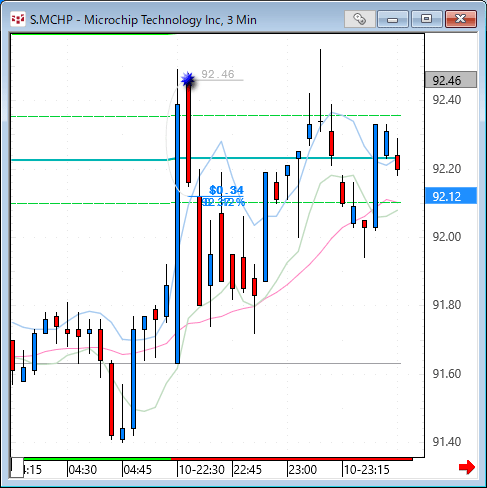Maximize the S.MCHP chart window
Screen dimensions: 487x488
427,19
